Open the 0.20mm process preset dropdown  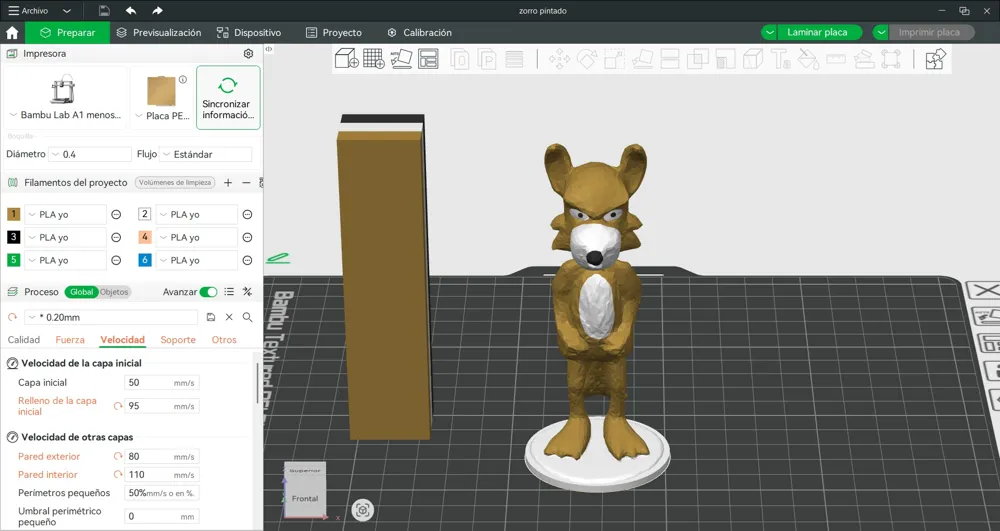112,317
